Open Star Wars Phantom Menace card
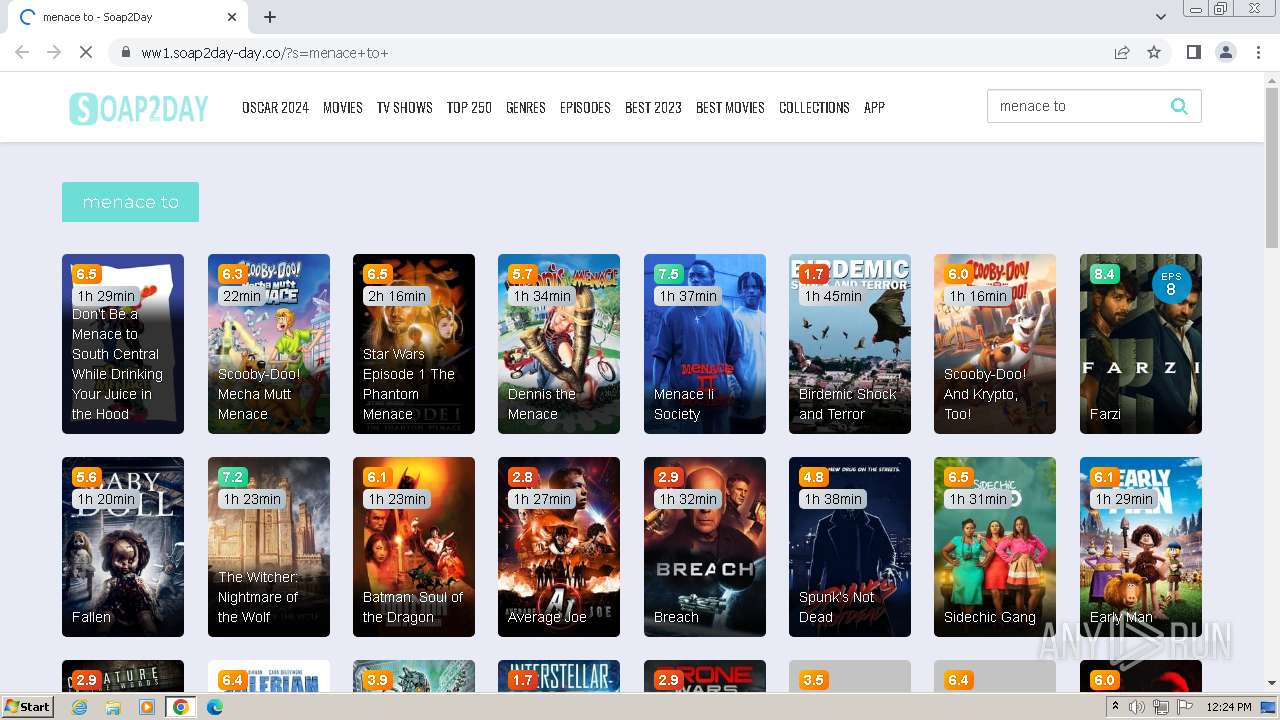Screen dimensions: 1280x720 [414, 344]
